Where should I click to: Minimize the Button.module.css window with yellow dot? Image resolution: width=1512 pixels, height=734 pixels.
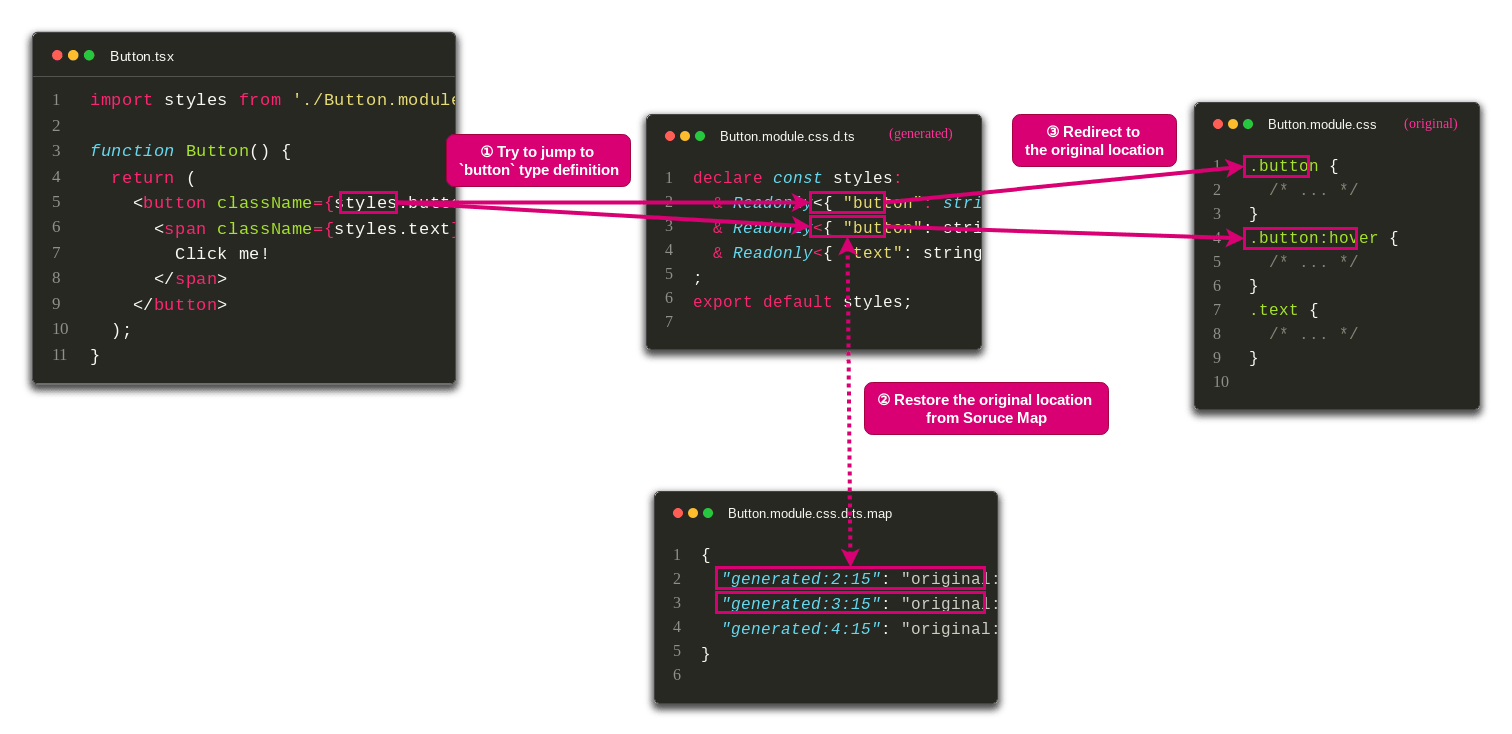(1233, 124)
